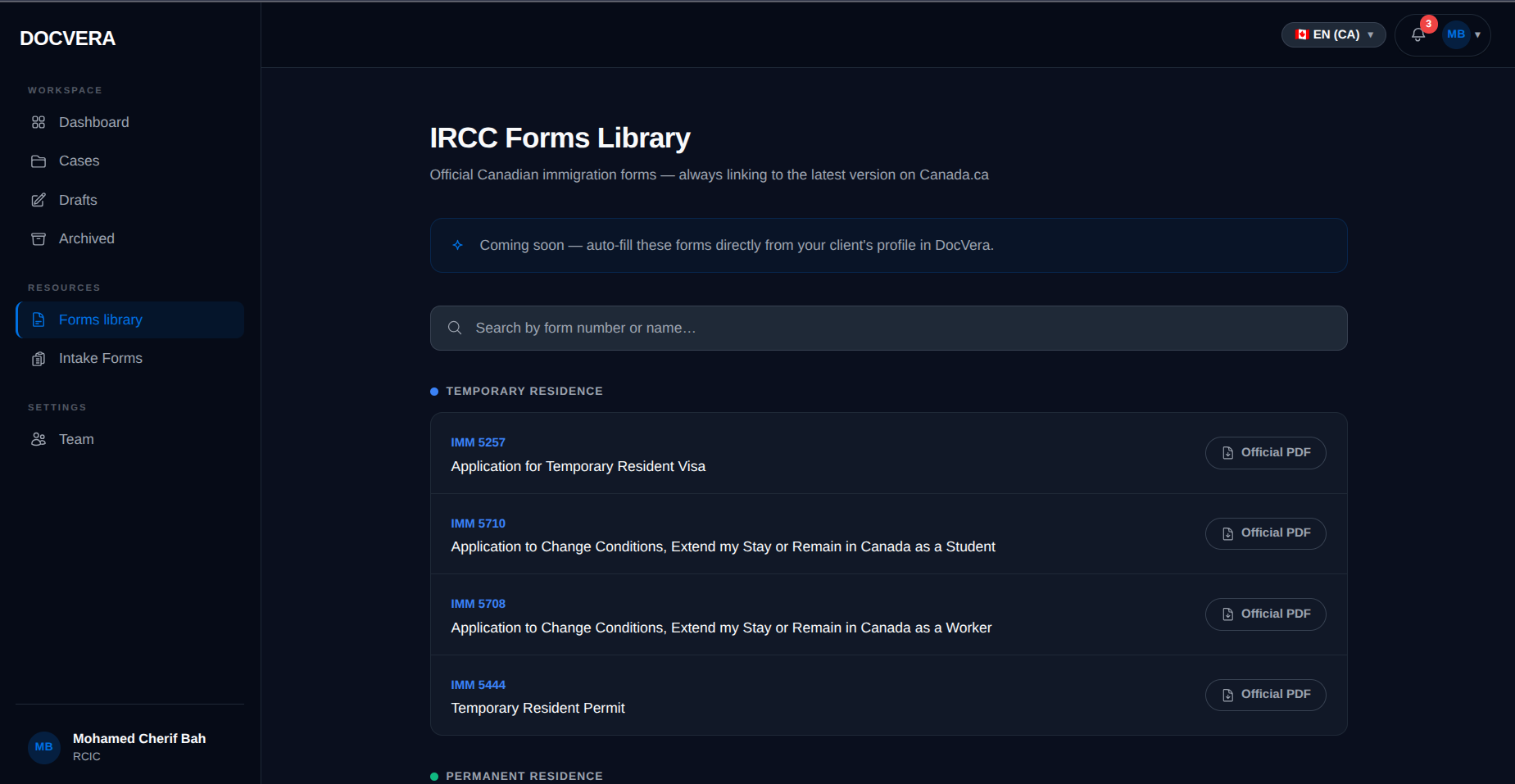This screenshot has width=1515, height=784.
Task: Open the EN (CA) language dropdown
Action: click(x=1333, y=34)
